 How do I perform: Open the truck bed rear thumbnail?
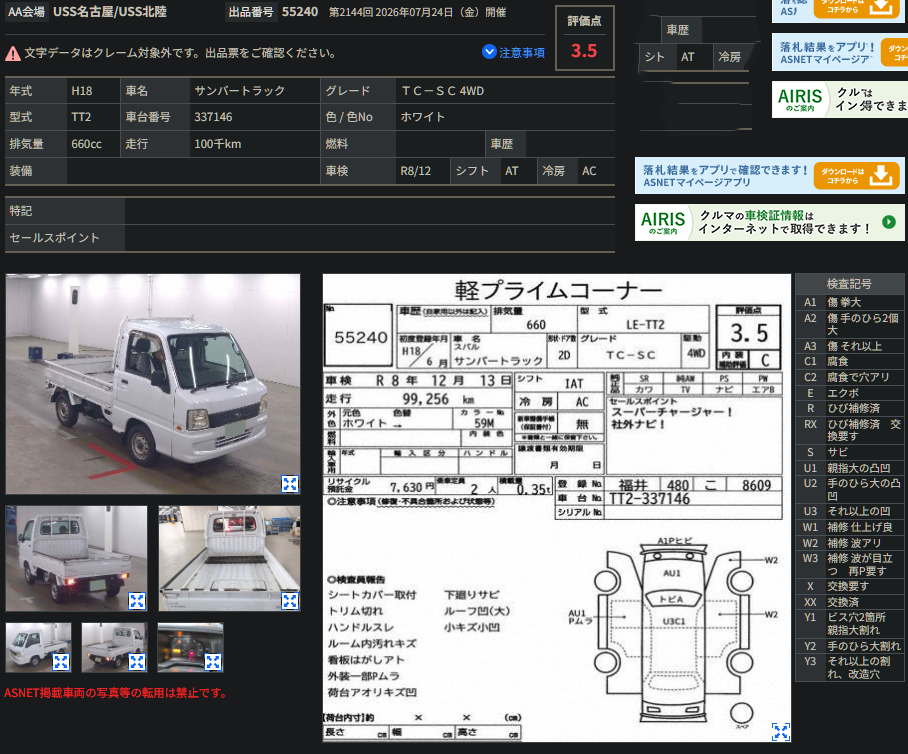(x=229, y=558)
